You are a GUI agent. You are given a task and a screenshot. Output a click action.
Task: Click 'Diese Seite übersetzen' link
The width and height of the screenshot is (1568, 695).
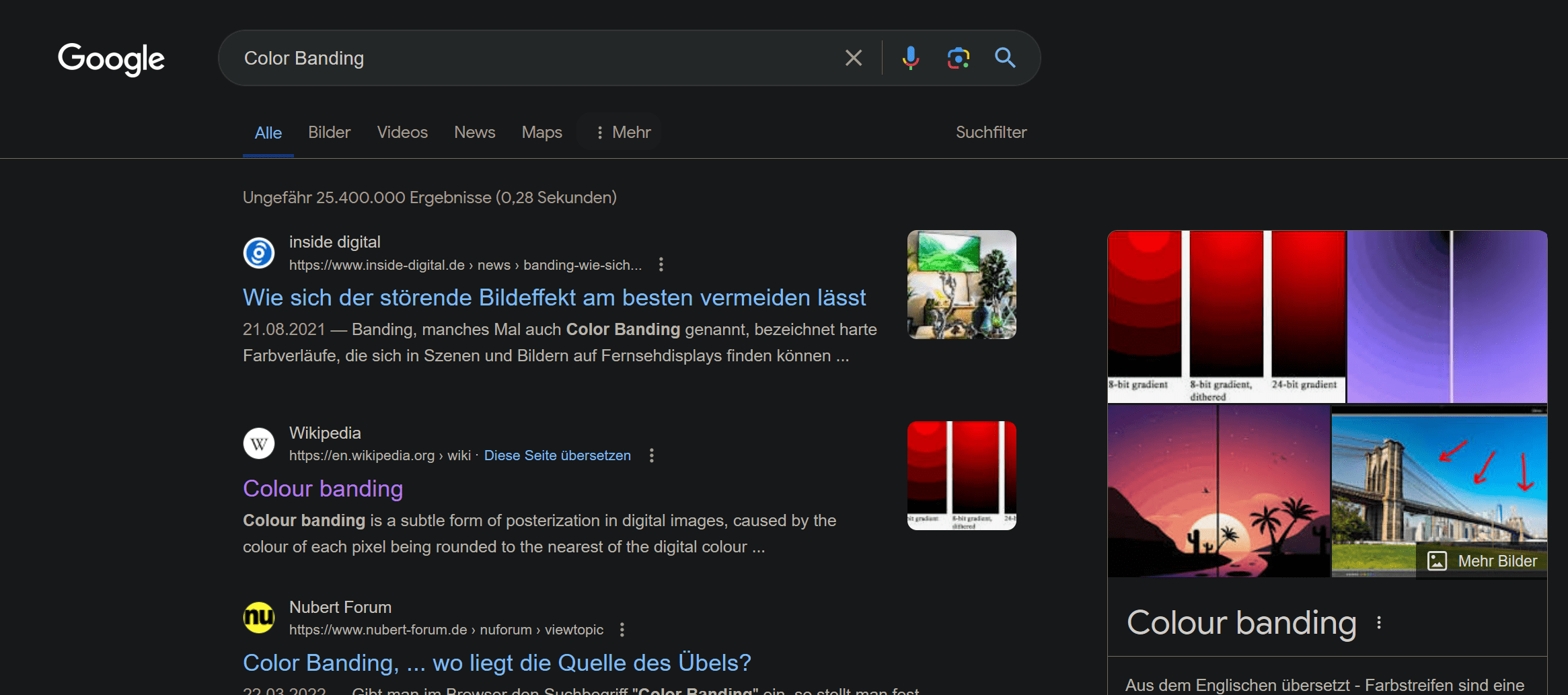[x=558, y=455]
